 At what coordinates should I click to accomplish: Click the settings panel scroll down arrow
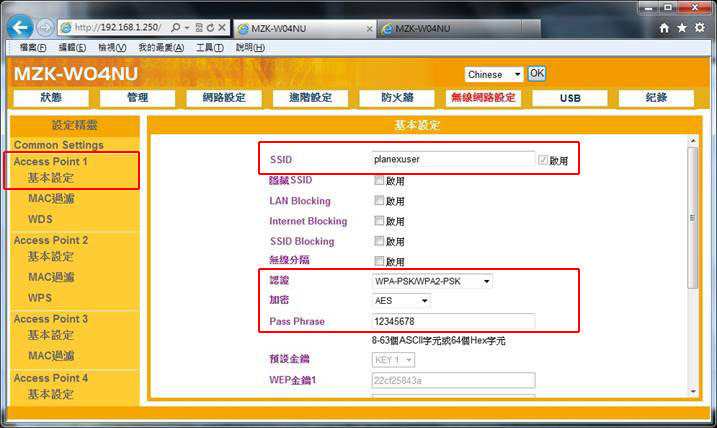[x=693, y=391]
